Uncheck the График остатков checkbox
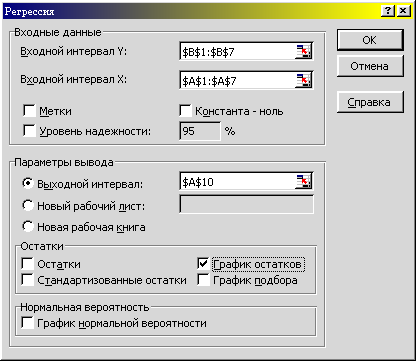The height and width of the screenshot is (361, 416). (x=203, y=264)
